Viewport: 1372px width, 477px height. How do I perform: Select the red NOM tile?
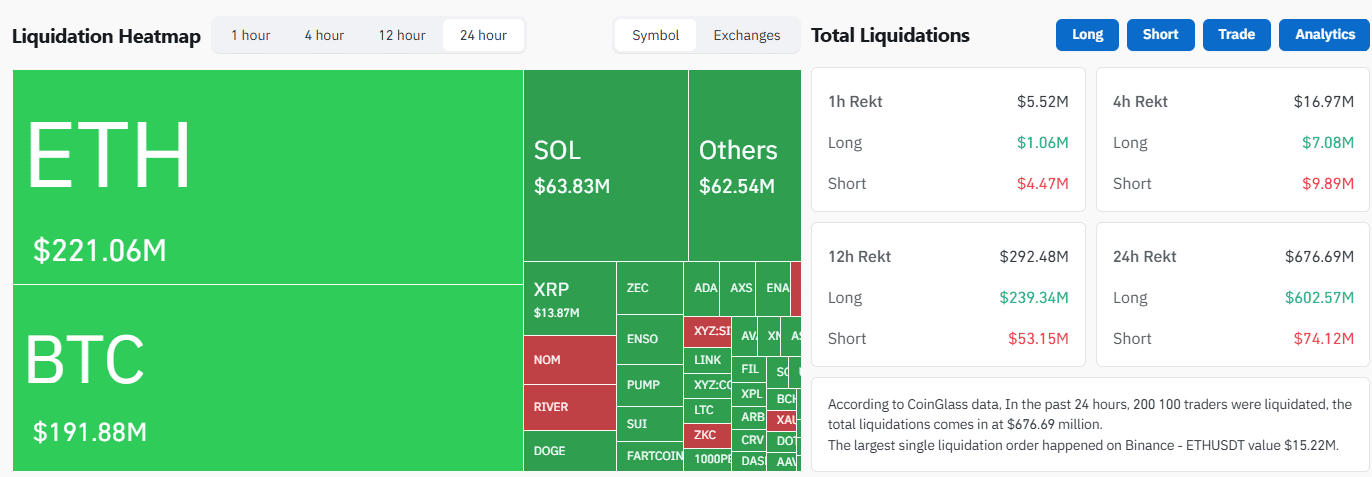(569, 360)
